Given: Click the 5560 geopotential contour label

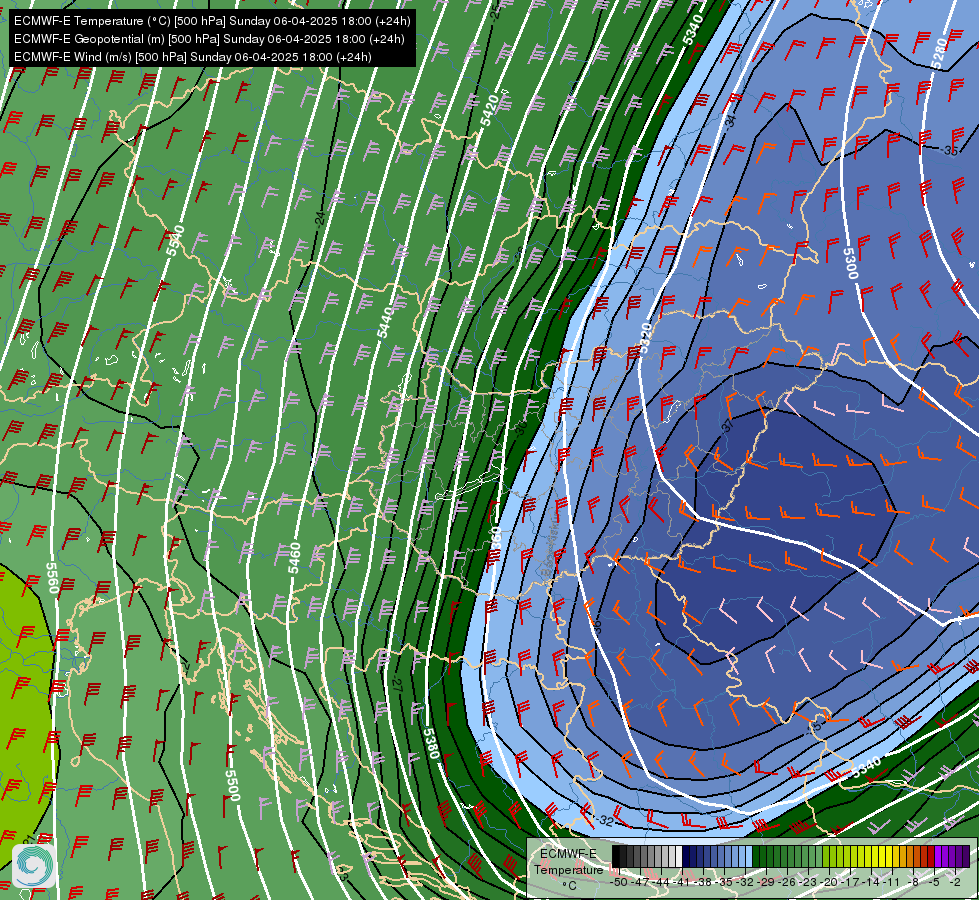Looking at the screenshot, I should [x=52, y=578].
